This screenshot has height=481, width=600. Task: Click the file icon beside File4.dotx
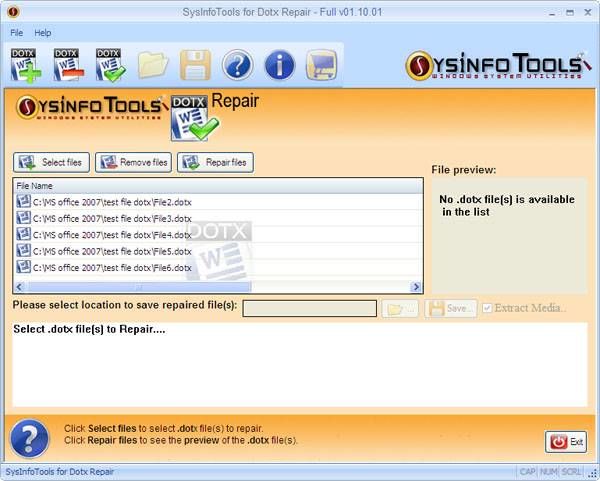23,234
